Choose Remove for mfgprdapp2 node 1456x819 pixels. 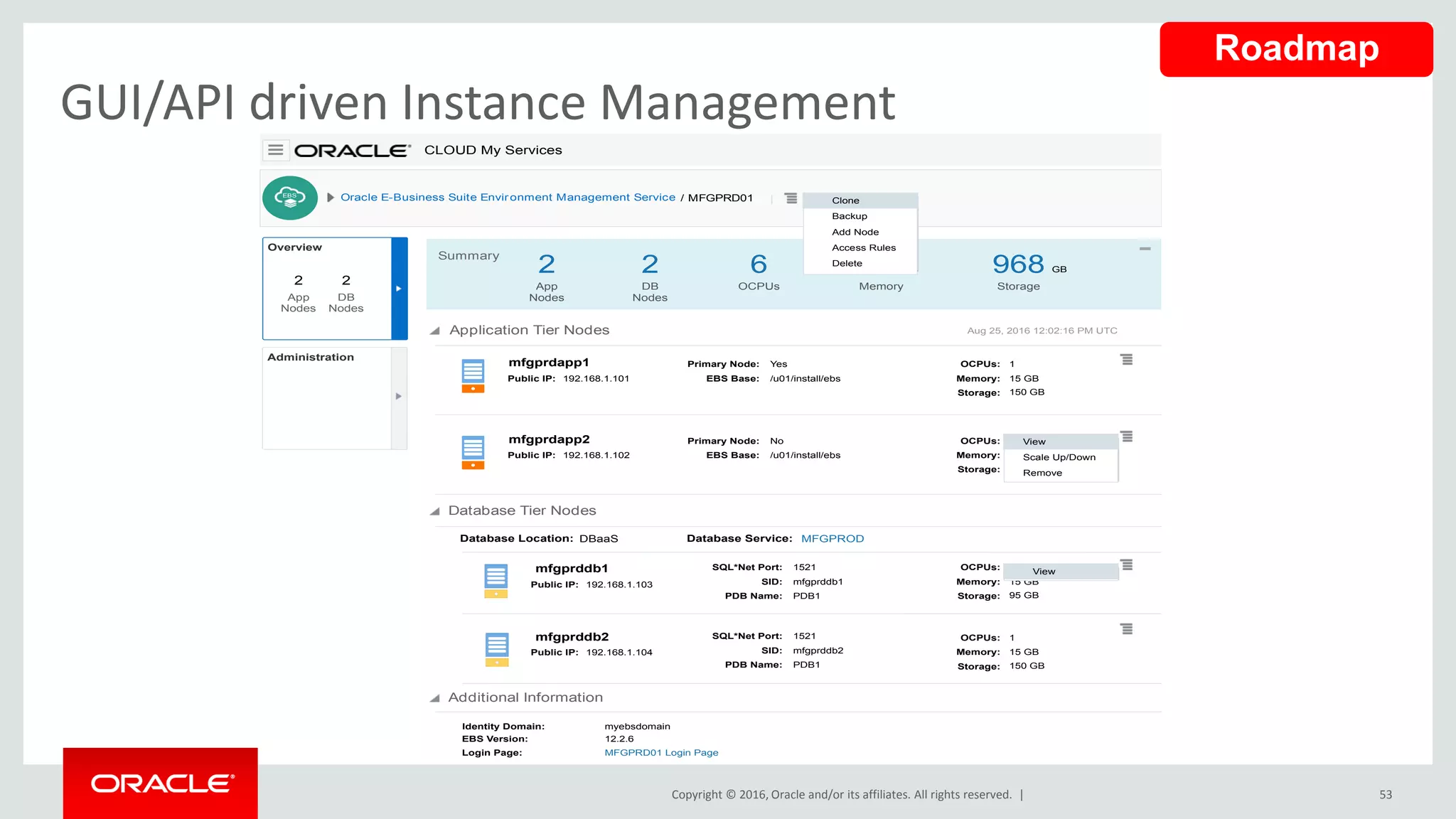1061,473
